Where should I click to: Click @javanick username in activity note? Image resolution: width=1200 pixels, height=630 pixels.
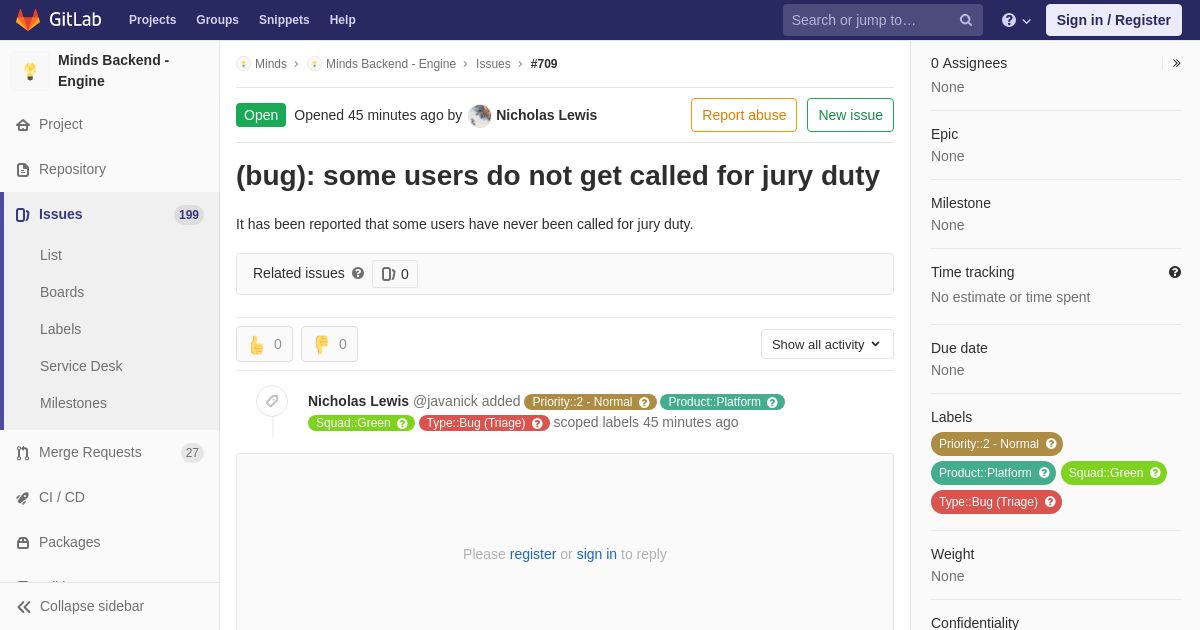[445, 401]
